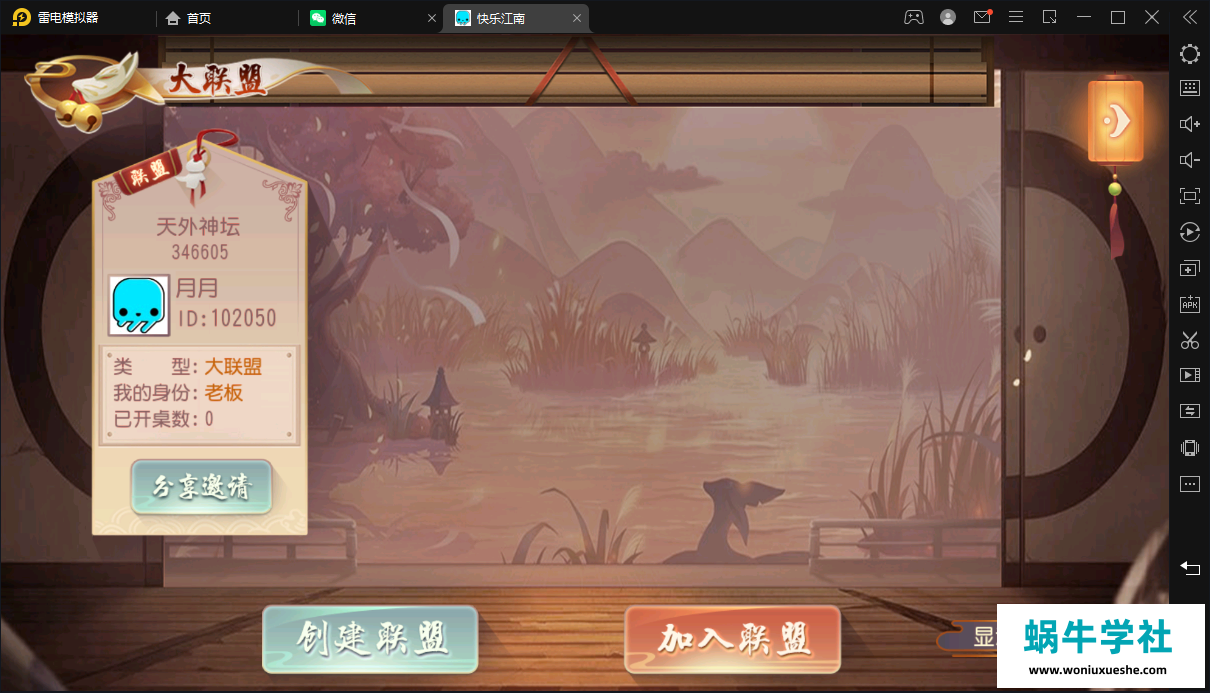Check messages via the mail icon

click(x=982, y=17)
